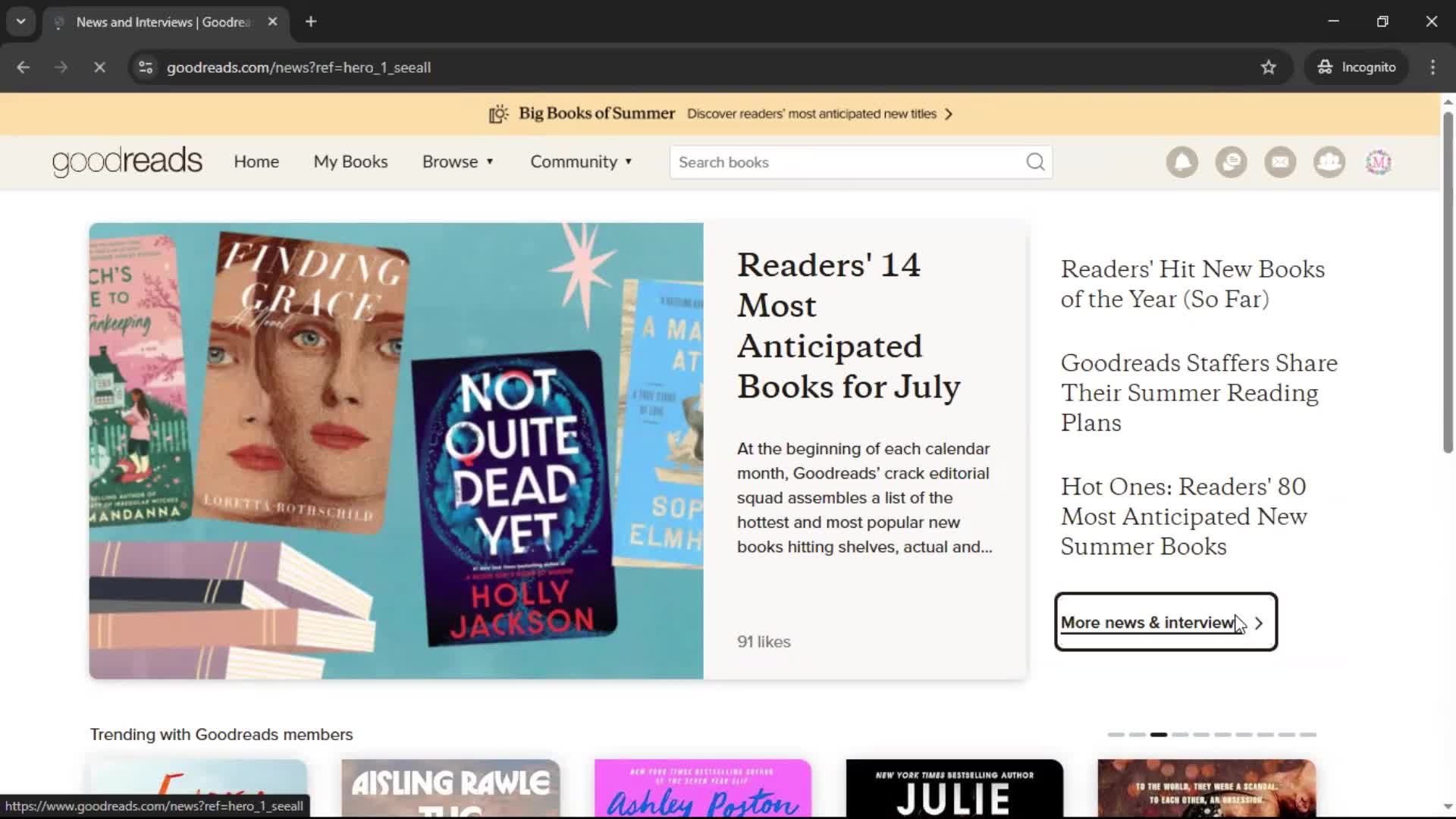Image resolution: width=1456 pixels, height=819 pixels.
Task: Select the first carousel page indicator
Action: (1116, 735)
